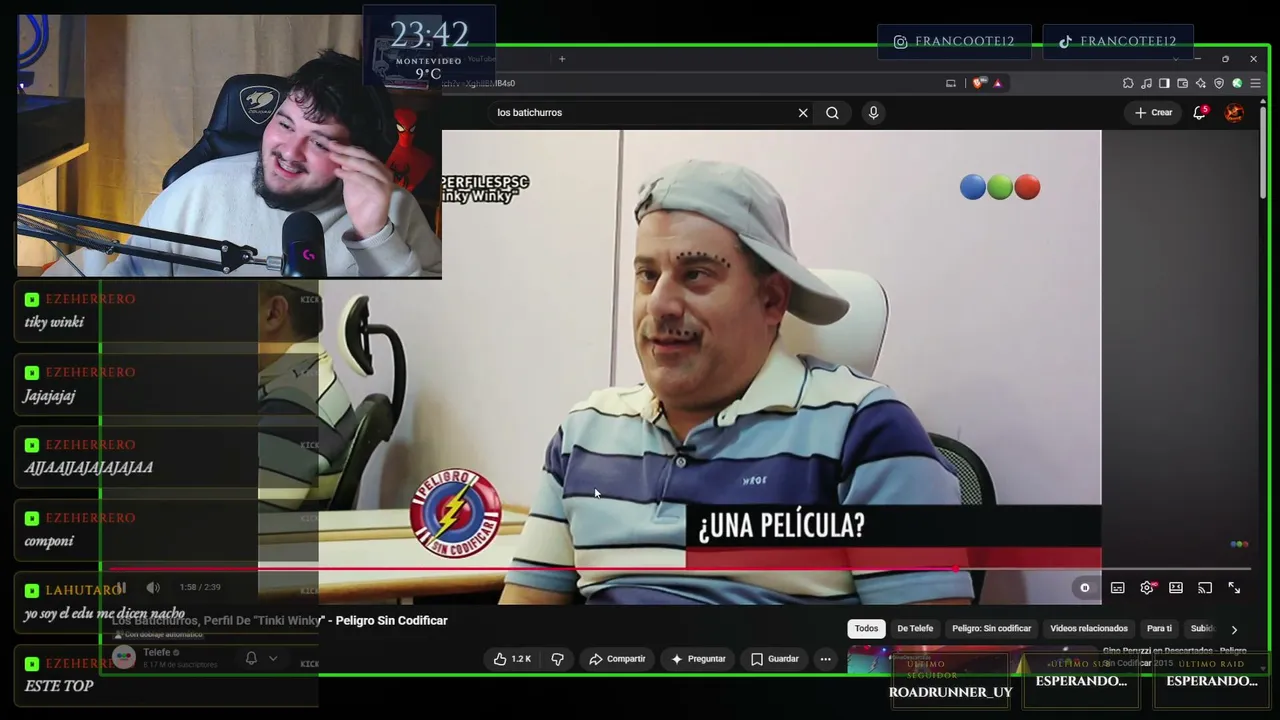
Task: Click the Preguntar button
Action: coord(698,659)
